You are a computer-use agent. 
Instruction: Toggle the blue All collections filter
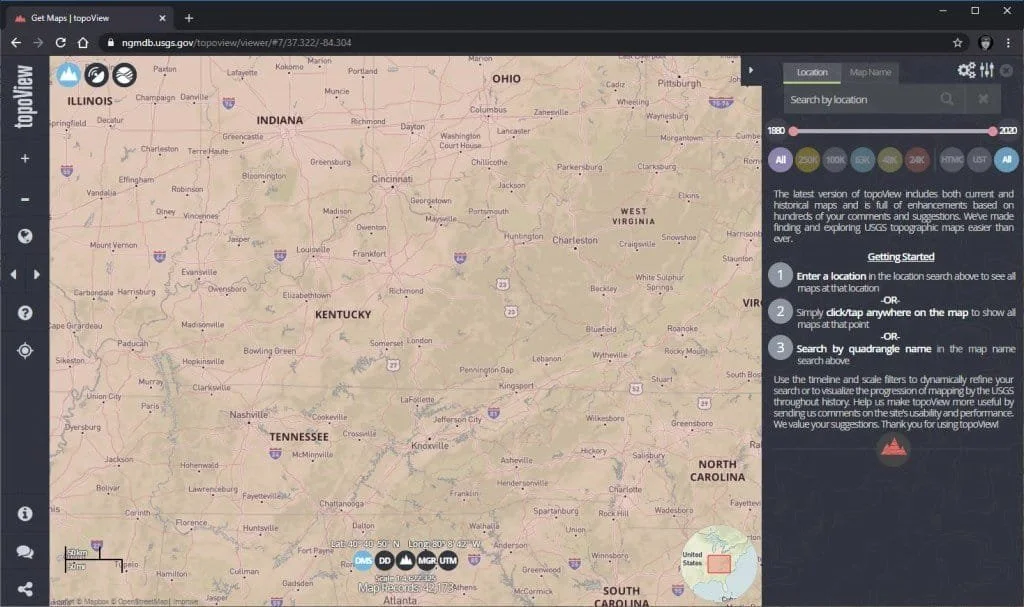pos(1006,160)
